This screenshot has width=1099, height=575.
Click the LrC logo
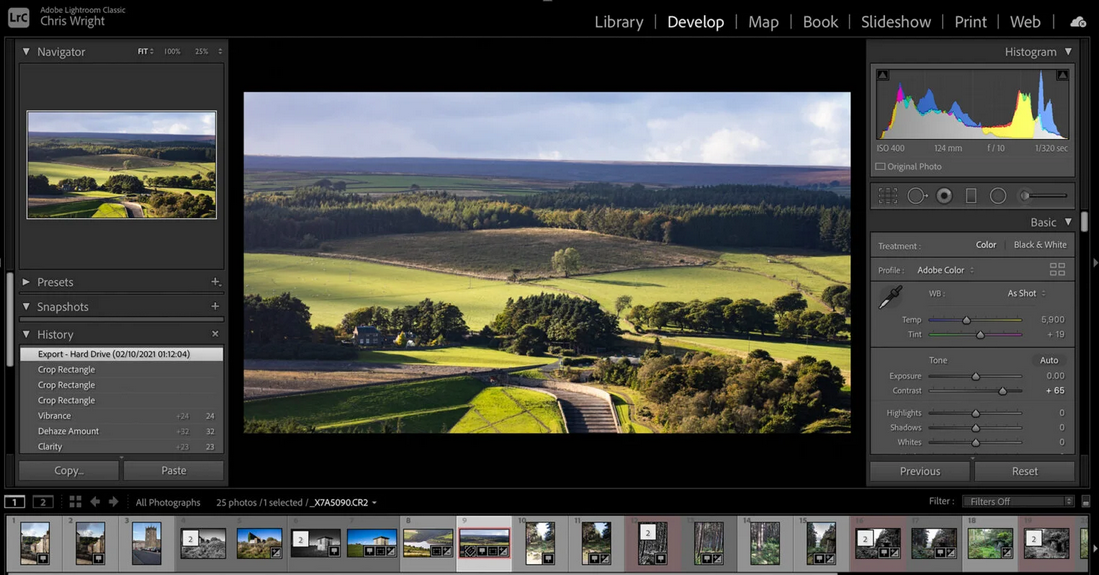[19, 18]
